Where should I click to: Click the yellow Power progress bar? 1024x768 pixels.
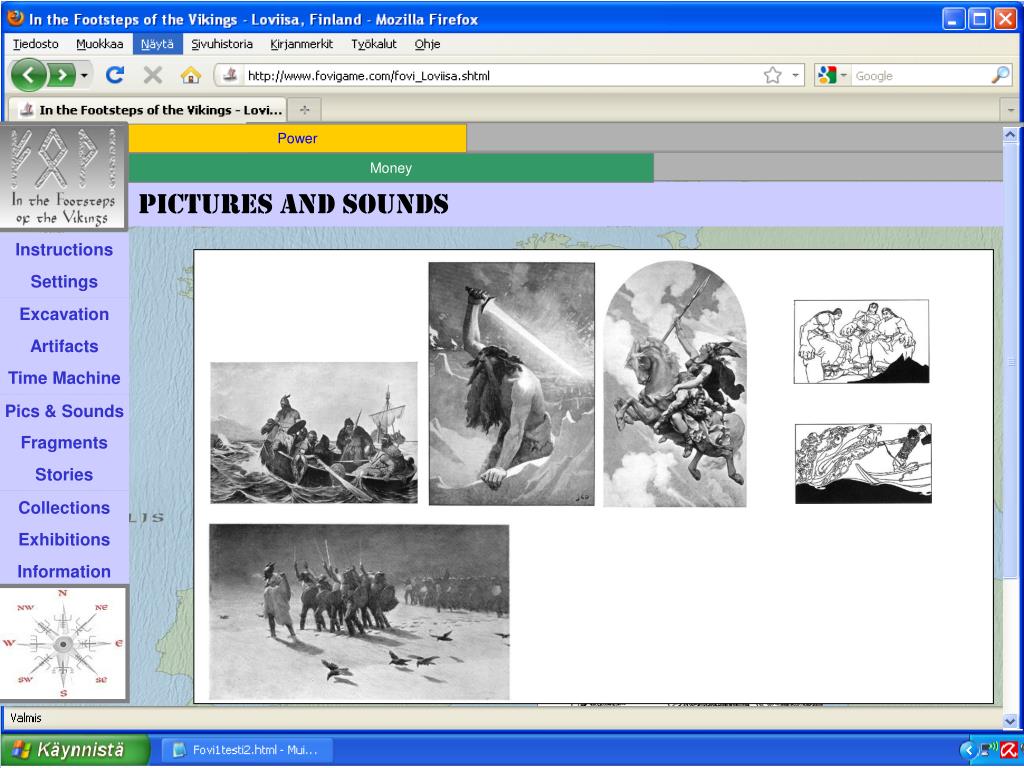pyautogui.click(x=298, y=138)
